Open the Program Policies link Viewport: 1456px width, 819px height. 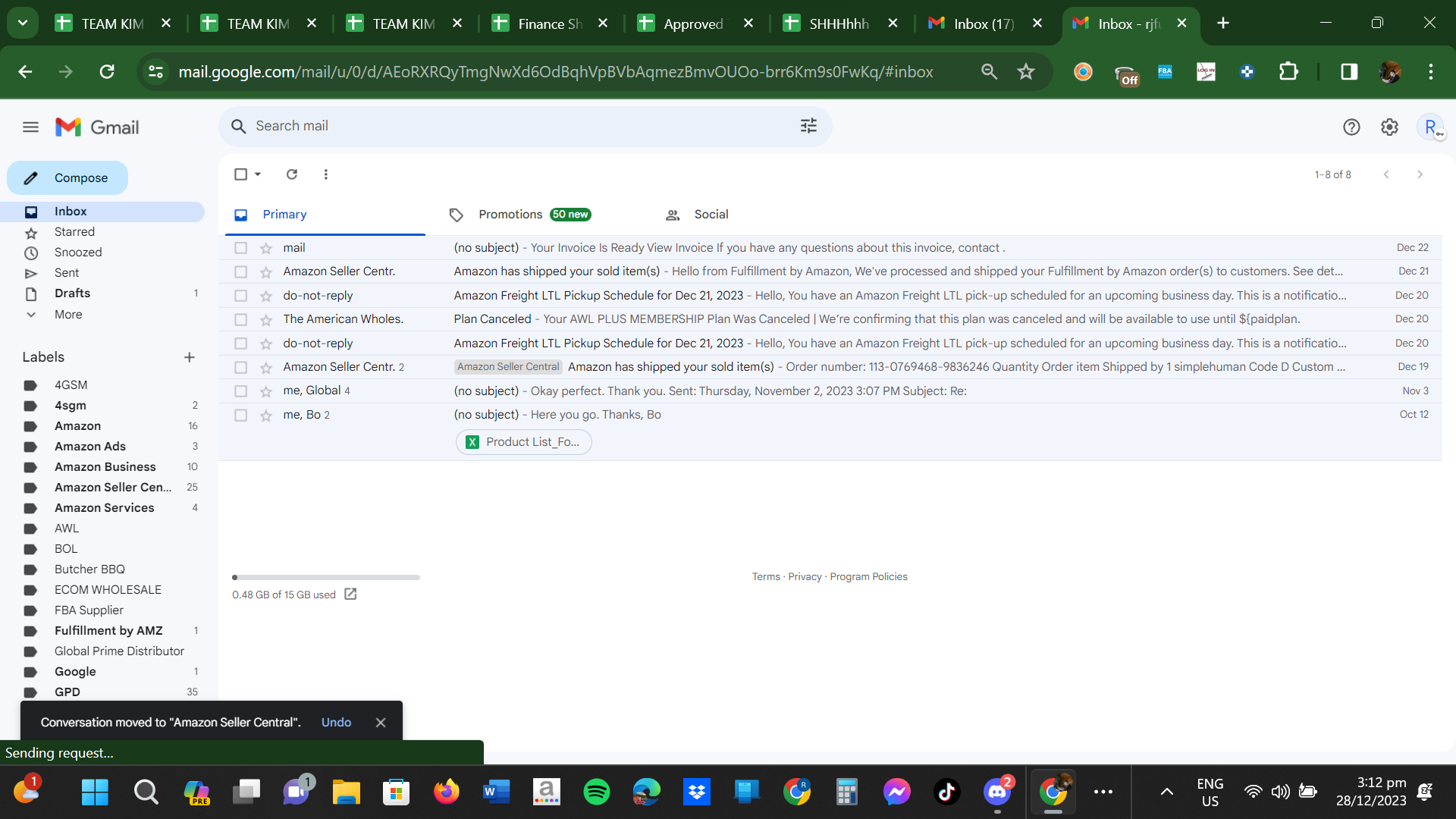click(868, 577)
